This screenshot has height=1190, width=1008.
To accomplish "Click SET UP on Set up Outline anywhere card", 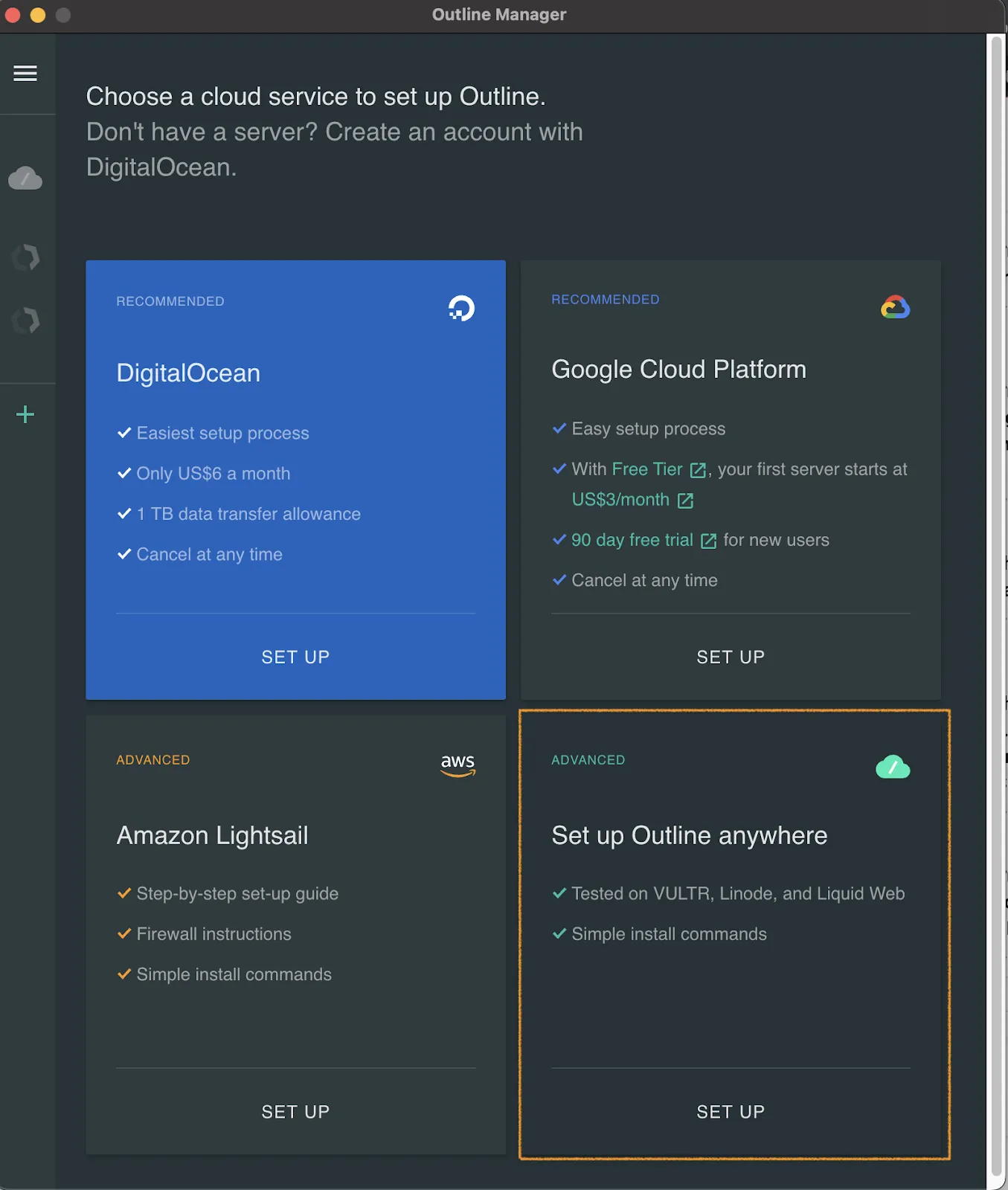I will (x=731, y=1112).
